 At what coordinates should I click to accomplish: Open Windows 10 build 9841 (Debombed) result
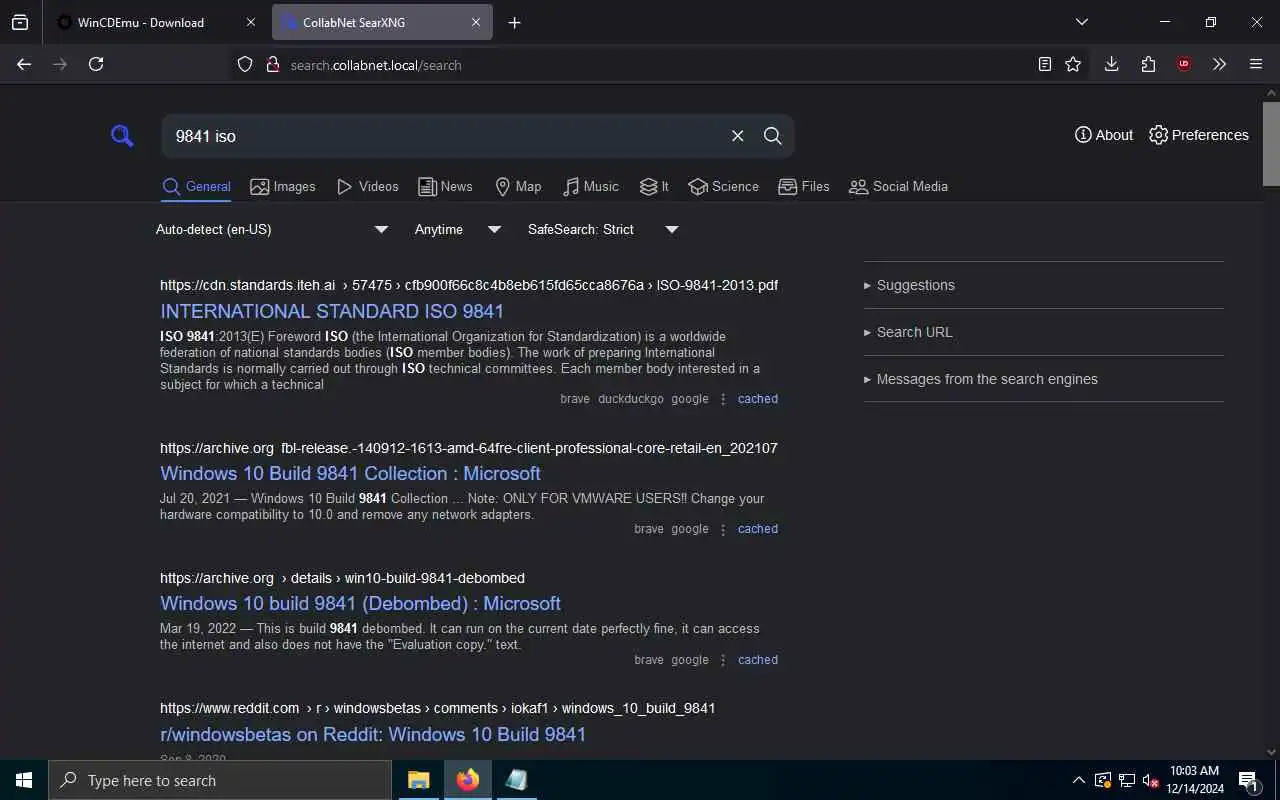click(360, 603)
